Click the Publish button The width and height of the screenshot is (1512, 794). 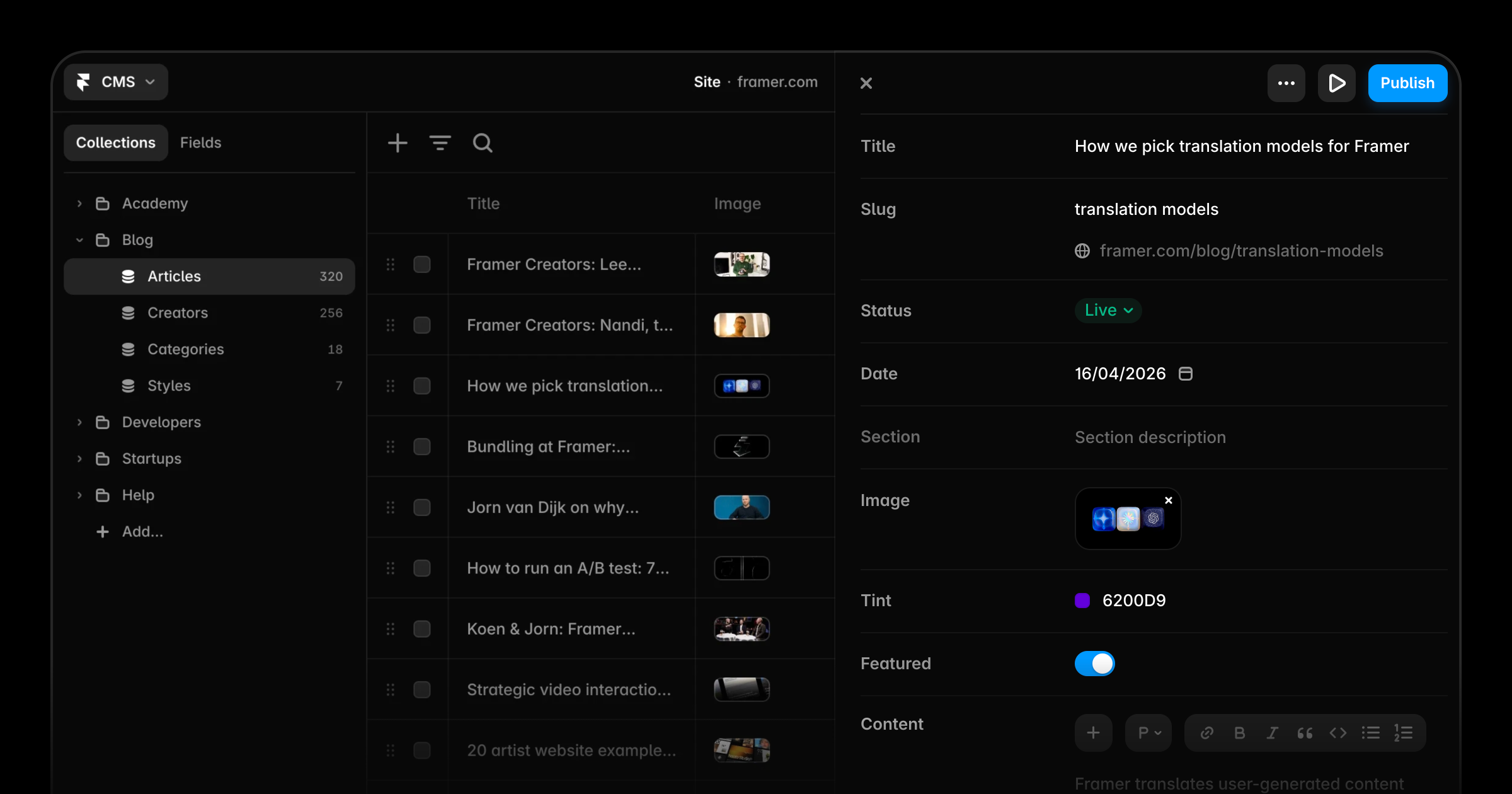[1407, 83]
